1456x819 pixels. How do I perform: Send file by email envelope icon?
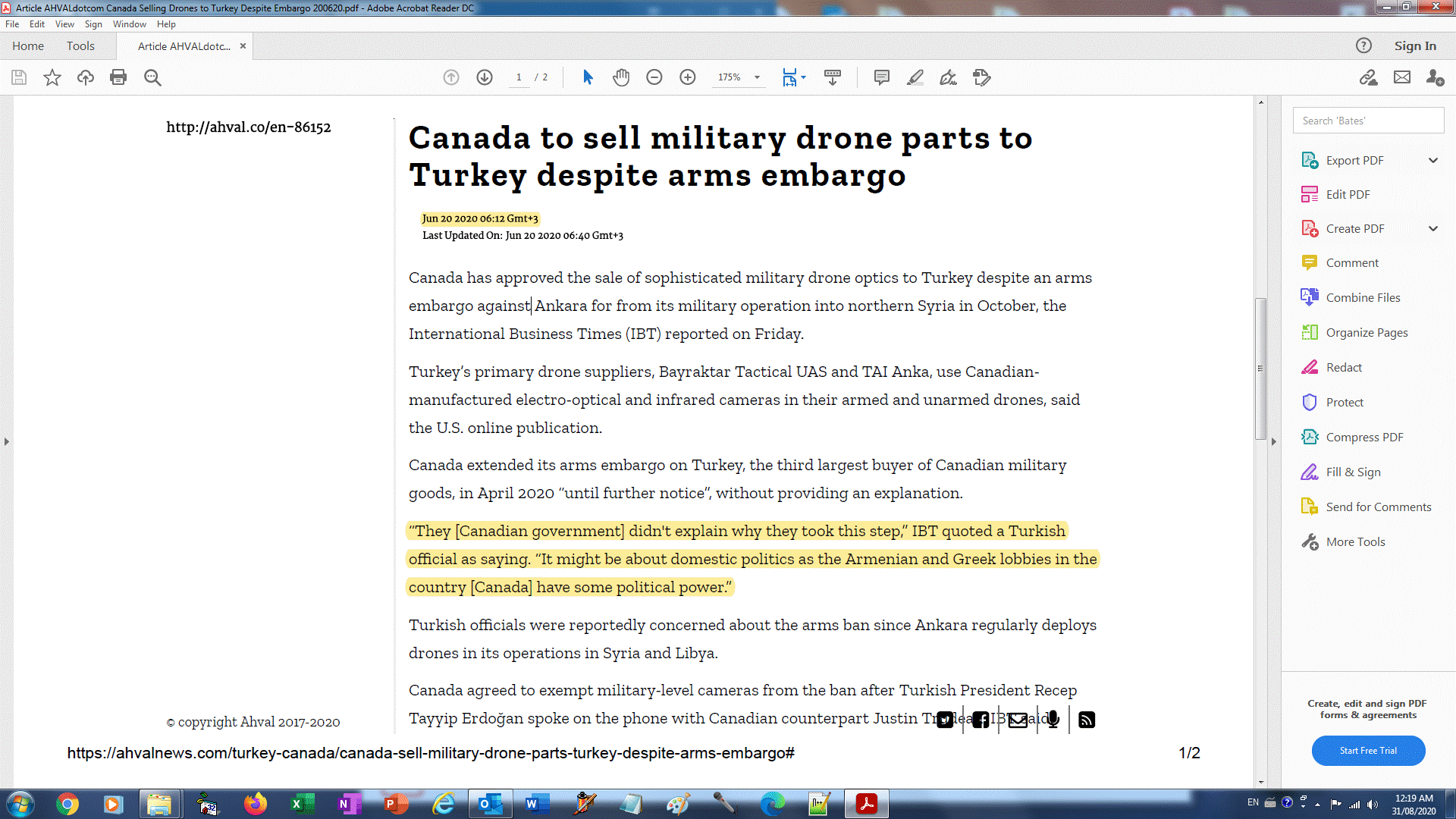pyautogui.click(x=1402, y=77)
